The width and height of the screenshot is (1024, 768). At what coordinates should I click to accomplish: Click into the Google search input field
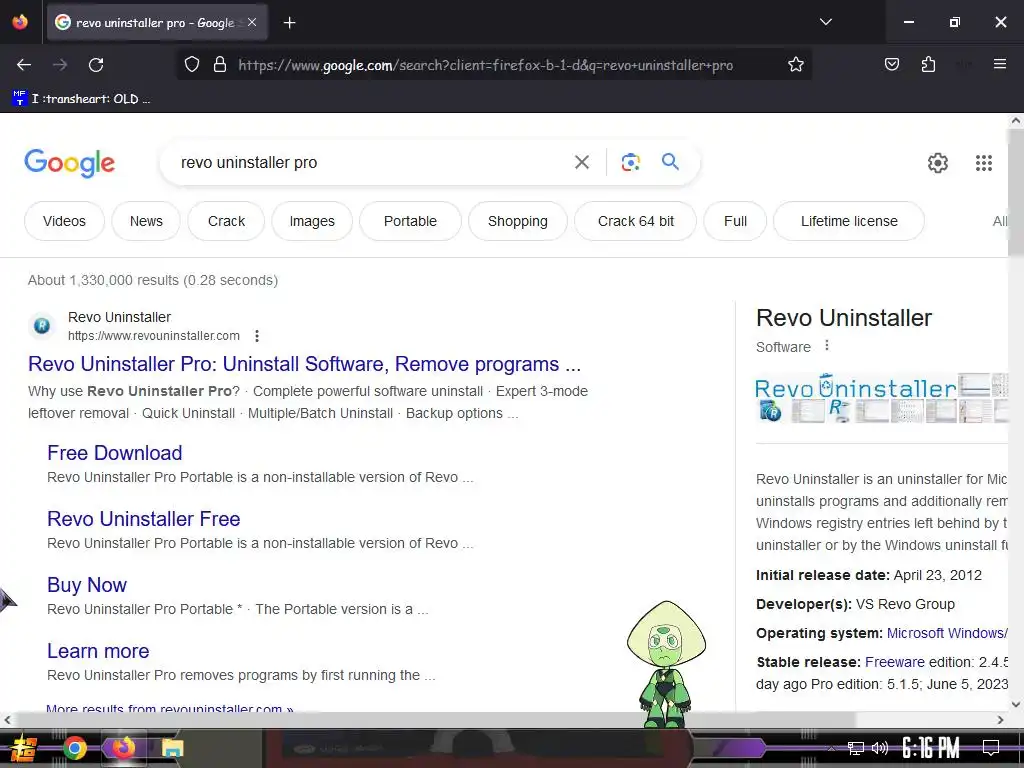[x=372, y=163]
